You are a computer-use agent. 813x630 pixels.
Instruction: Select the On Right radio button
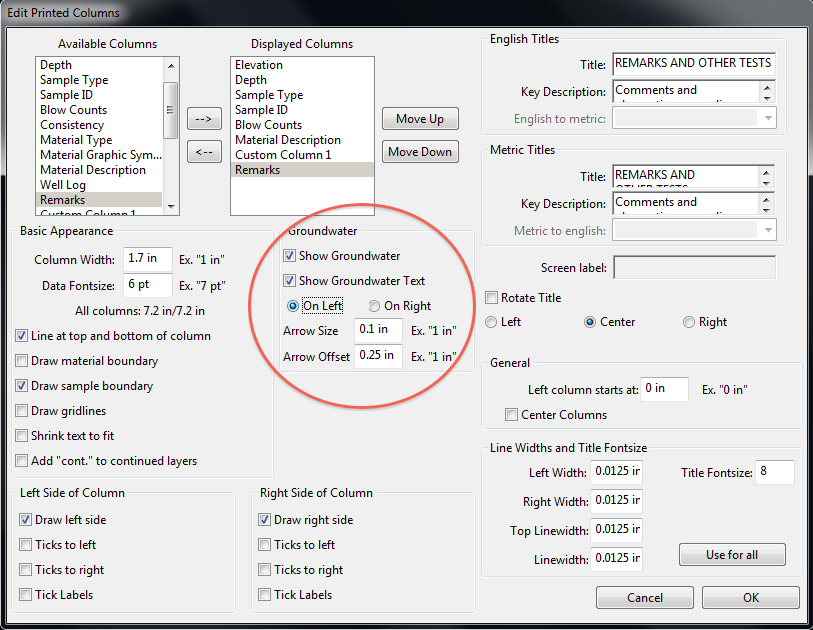[374, 306]
